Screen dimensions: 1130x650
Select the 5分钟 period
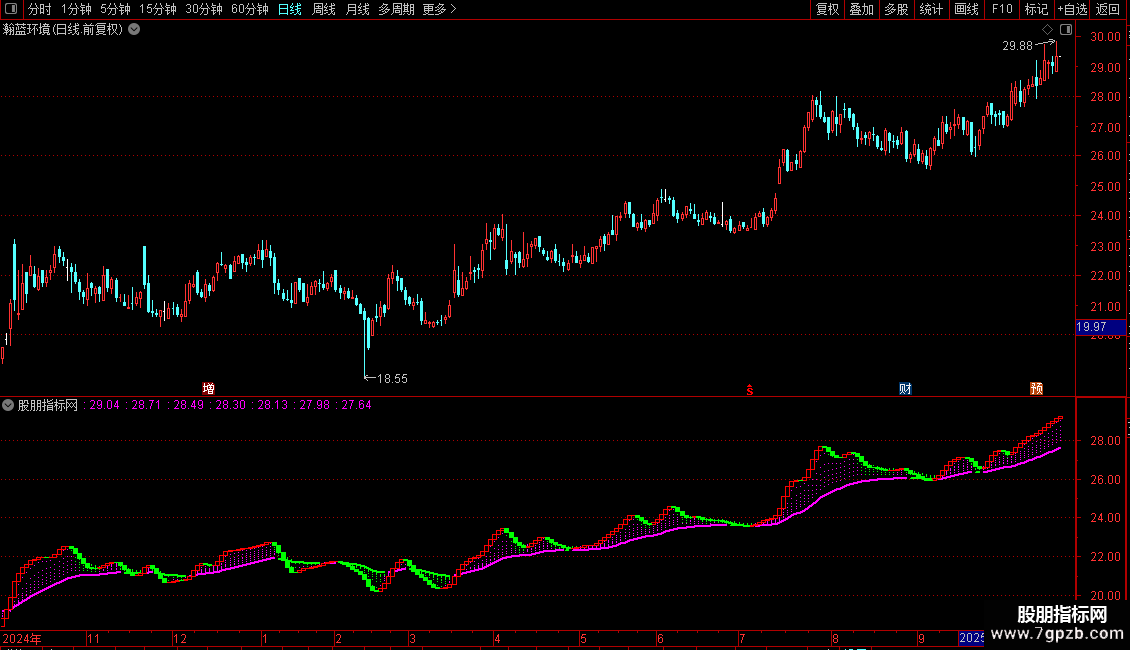(x=115, y=9)
